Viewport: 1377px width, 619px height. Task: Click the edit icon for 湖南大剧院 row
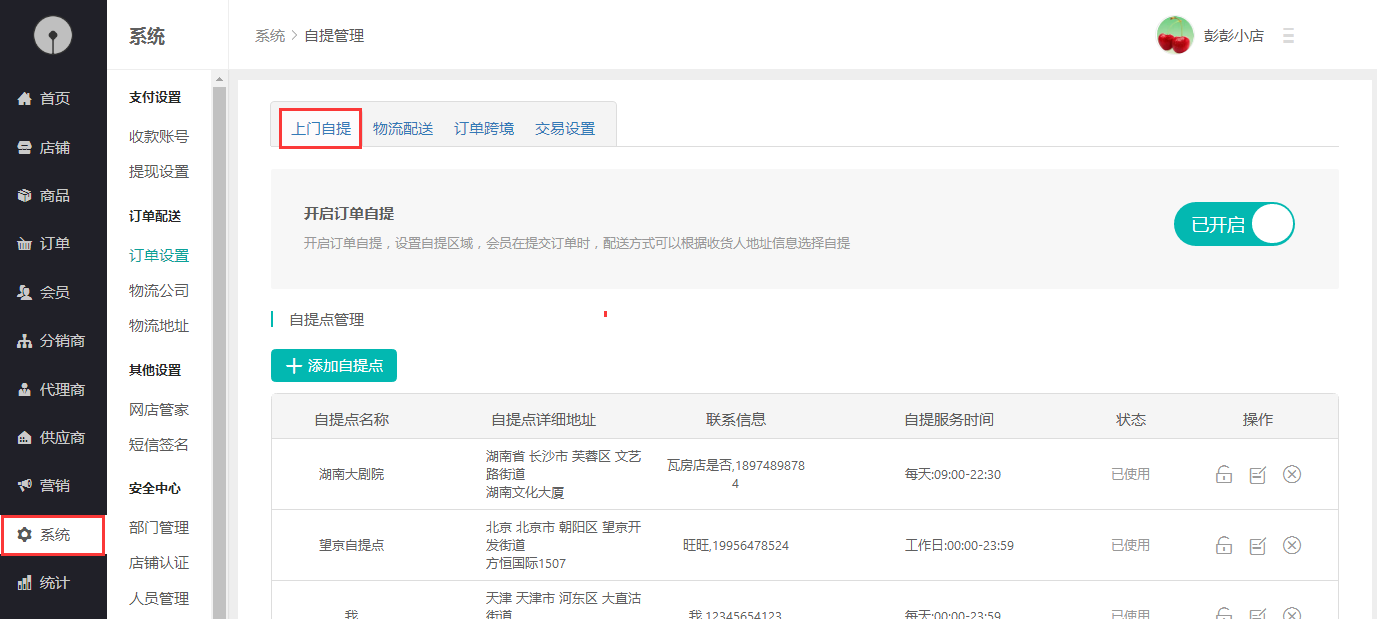point(1257,474)
